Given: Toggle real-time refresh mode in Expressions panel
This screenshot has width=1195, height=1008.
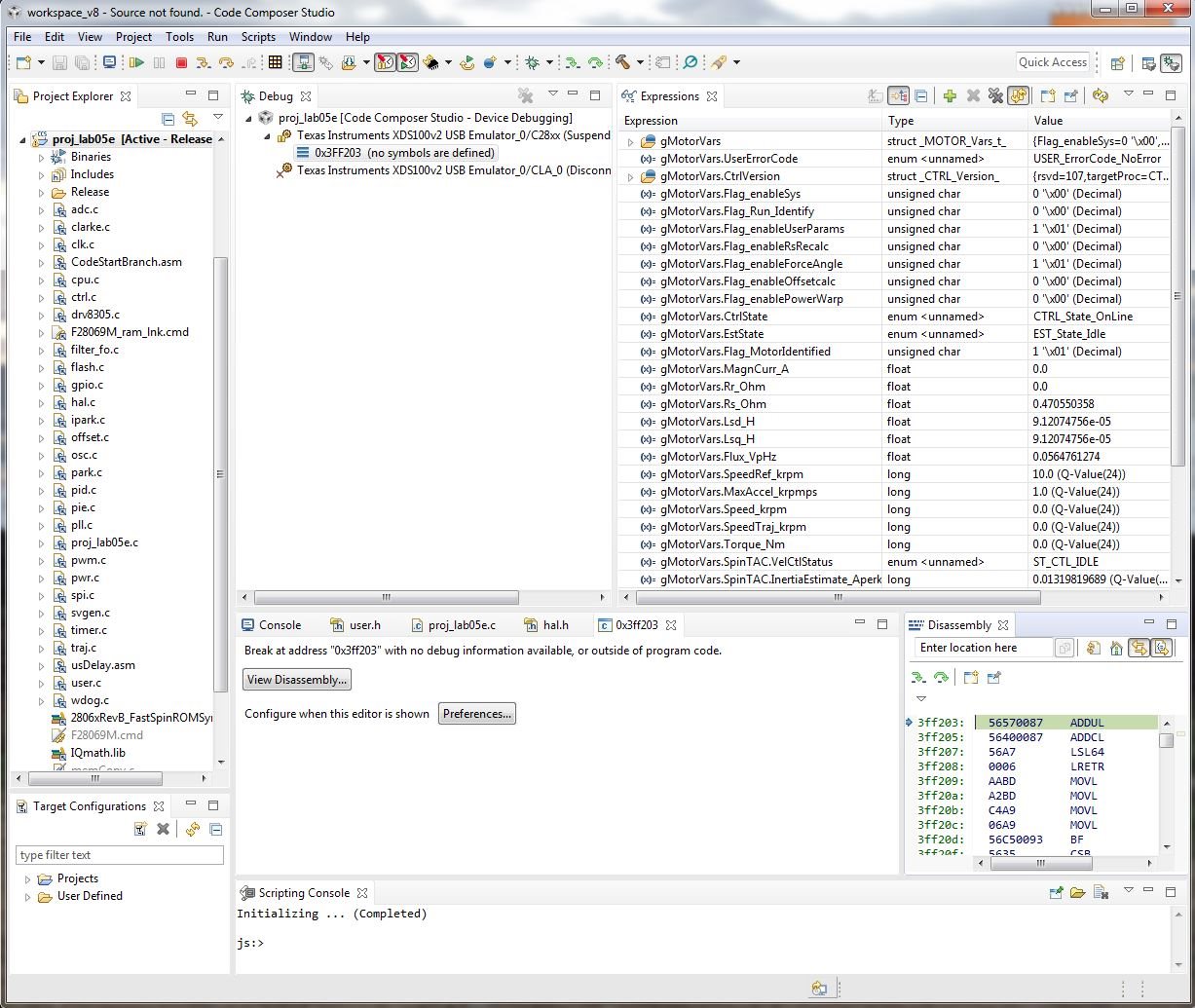Looking at the screenshot, I should [x=1018, y=95].
